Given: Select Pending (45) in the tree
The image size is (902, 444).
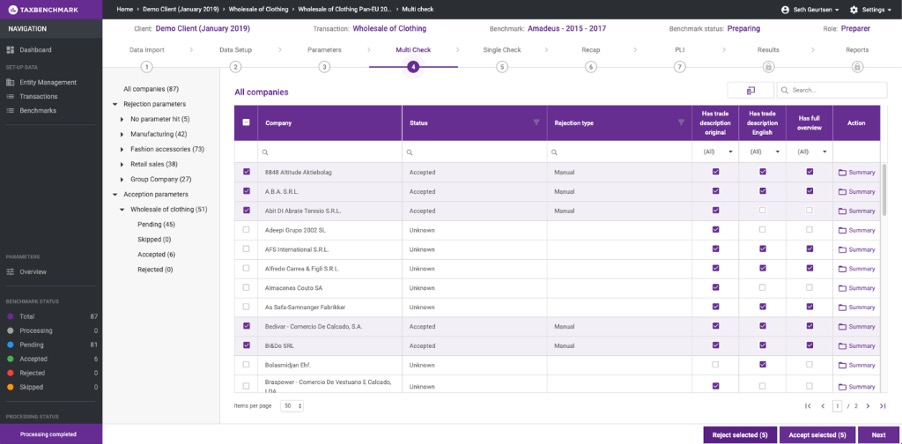Looking at the screenshot, I should click(156, 224).
